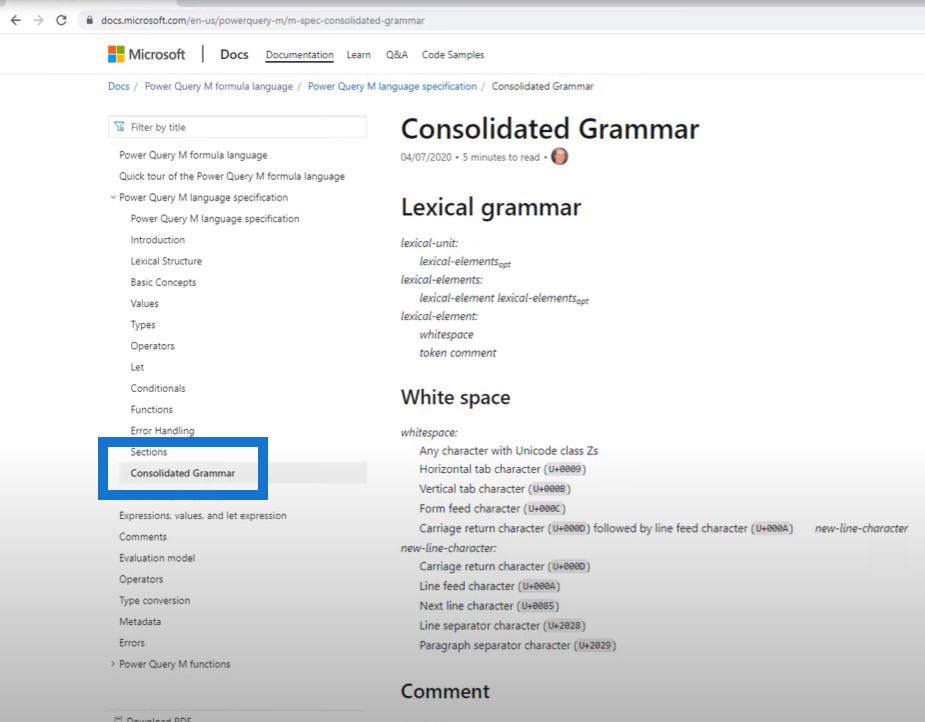Open Operators below Evaluation model
925x722 pixels.
tap(141, 579)
